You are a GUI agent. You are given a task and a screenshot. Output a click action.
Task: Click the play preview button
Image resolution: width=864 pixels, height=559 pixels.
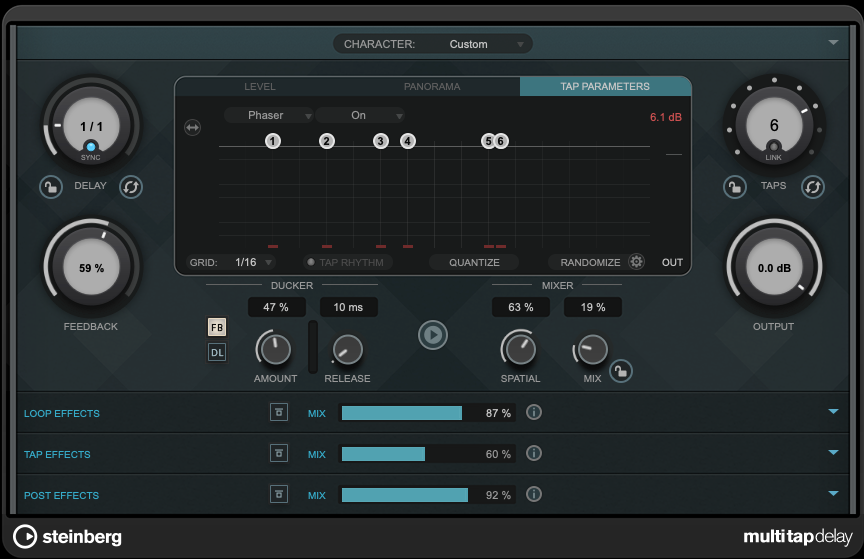pos(433,335)
